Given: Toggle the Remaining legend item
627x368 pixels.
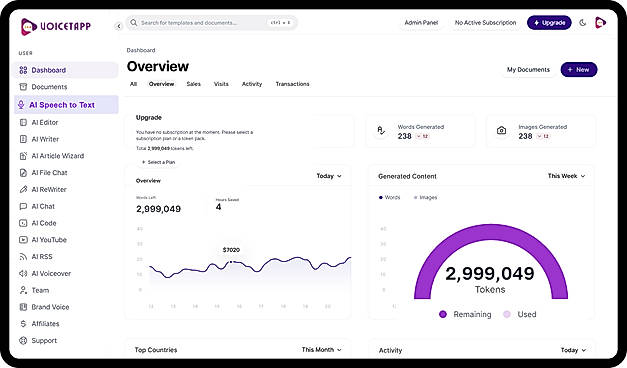Looking at the screenshot, I should [465, 314].
